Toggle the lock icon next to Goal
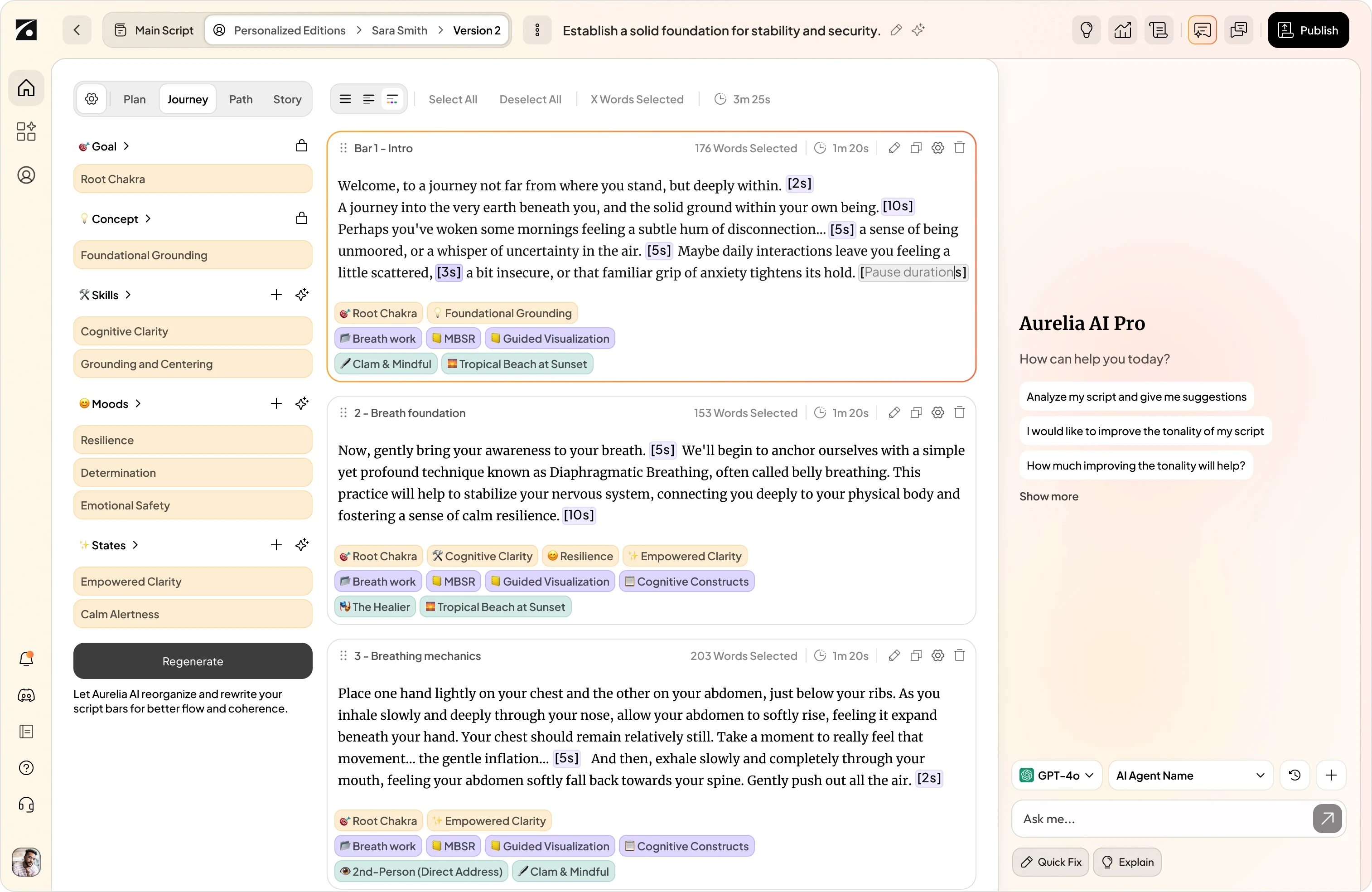Image resolution: width=1372 pixels, height=892 pixels. coord(301,146)
